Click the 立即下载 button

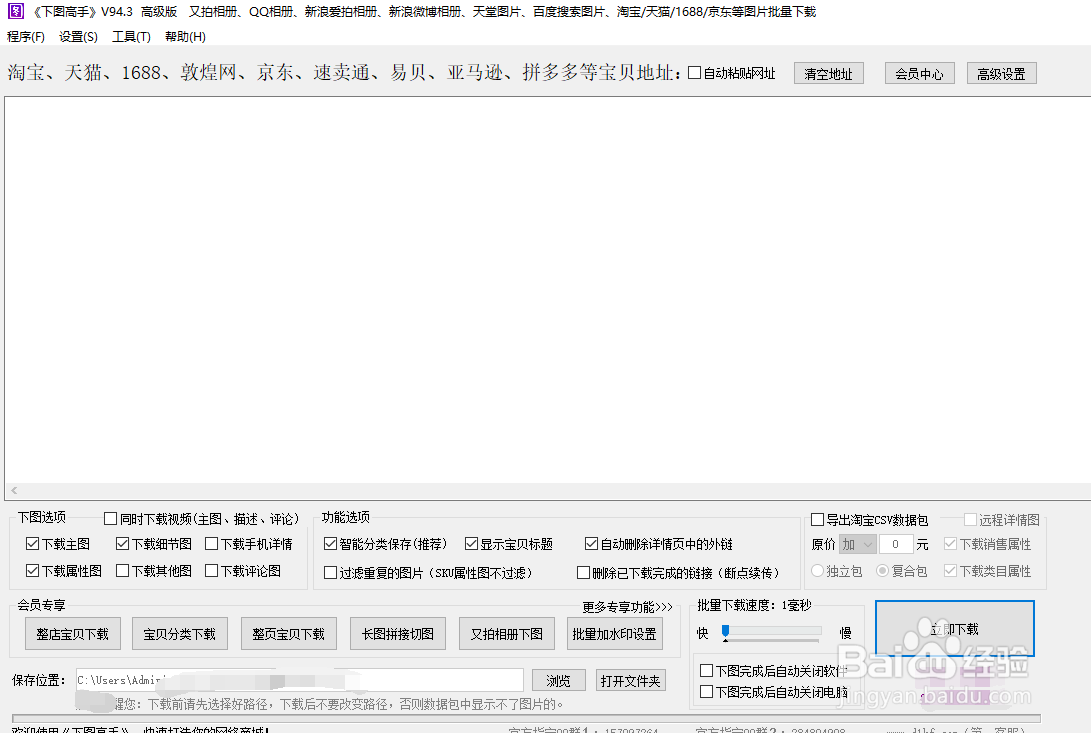(x=955, y=629)
